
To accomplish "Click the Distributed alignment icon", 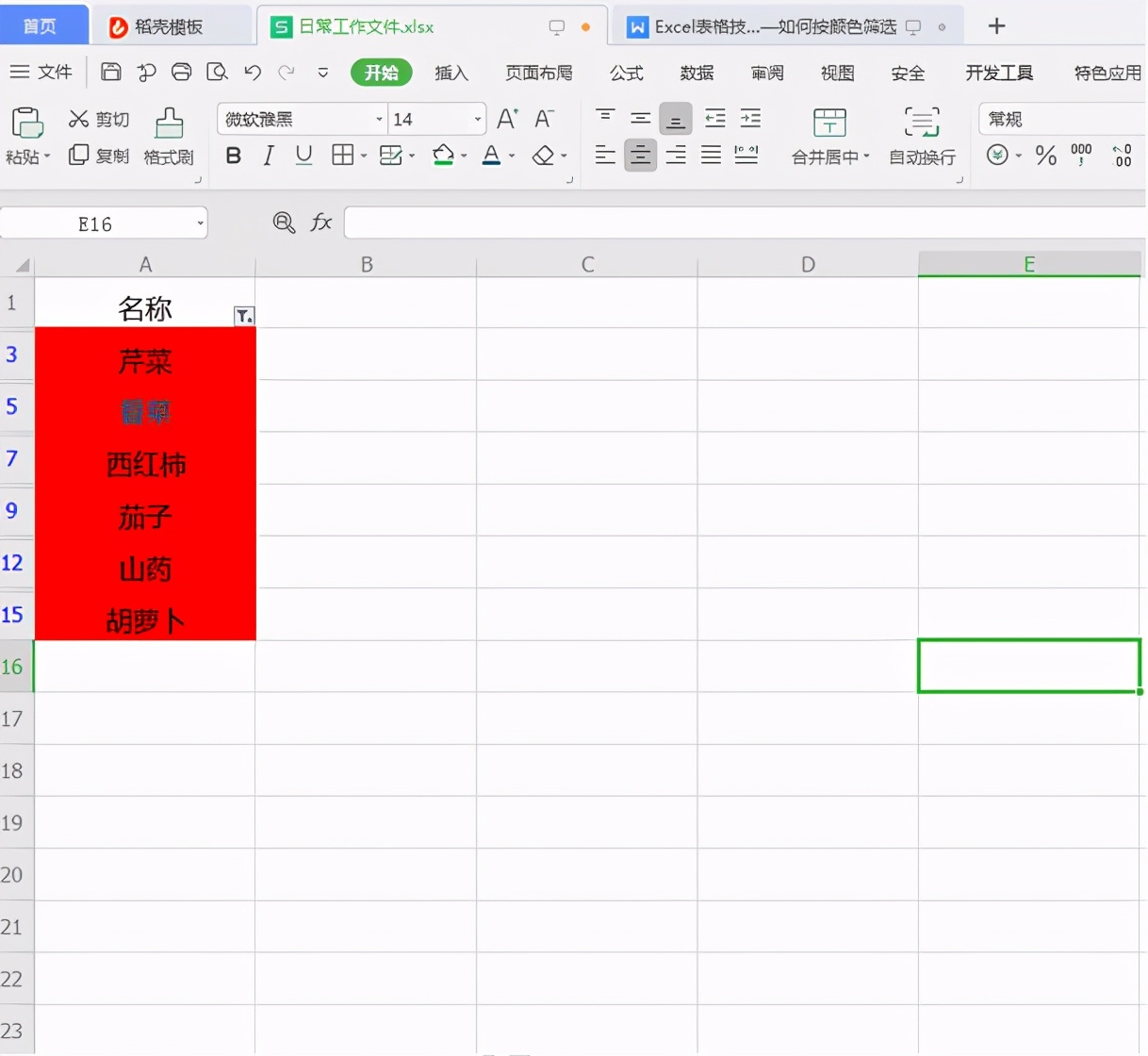I will (746, 155).
